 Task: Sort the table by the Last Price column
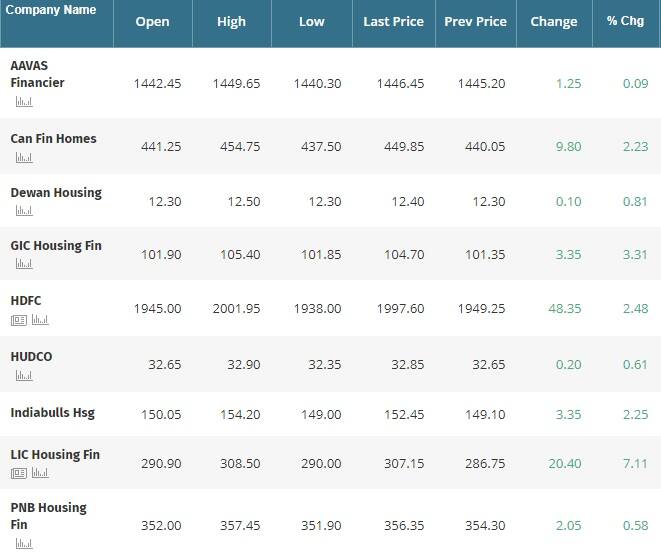coord(393,22)
